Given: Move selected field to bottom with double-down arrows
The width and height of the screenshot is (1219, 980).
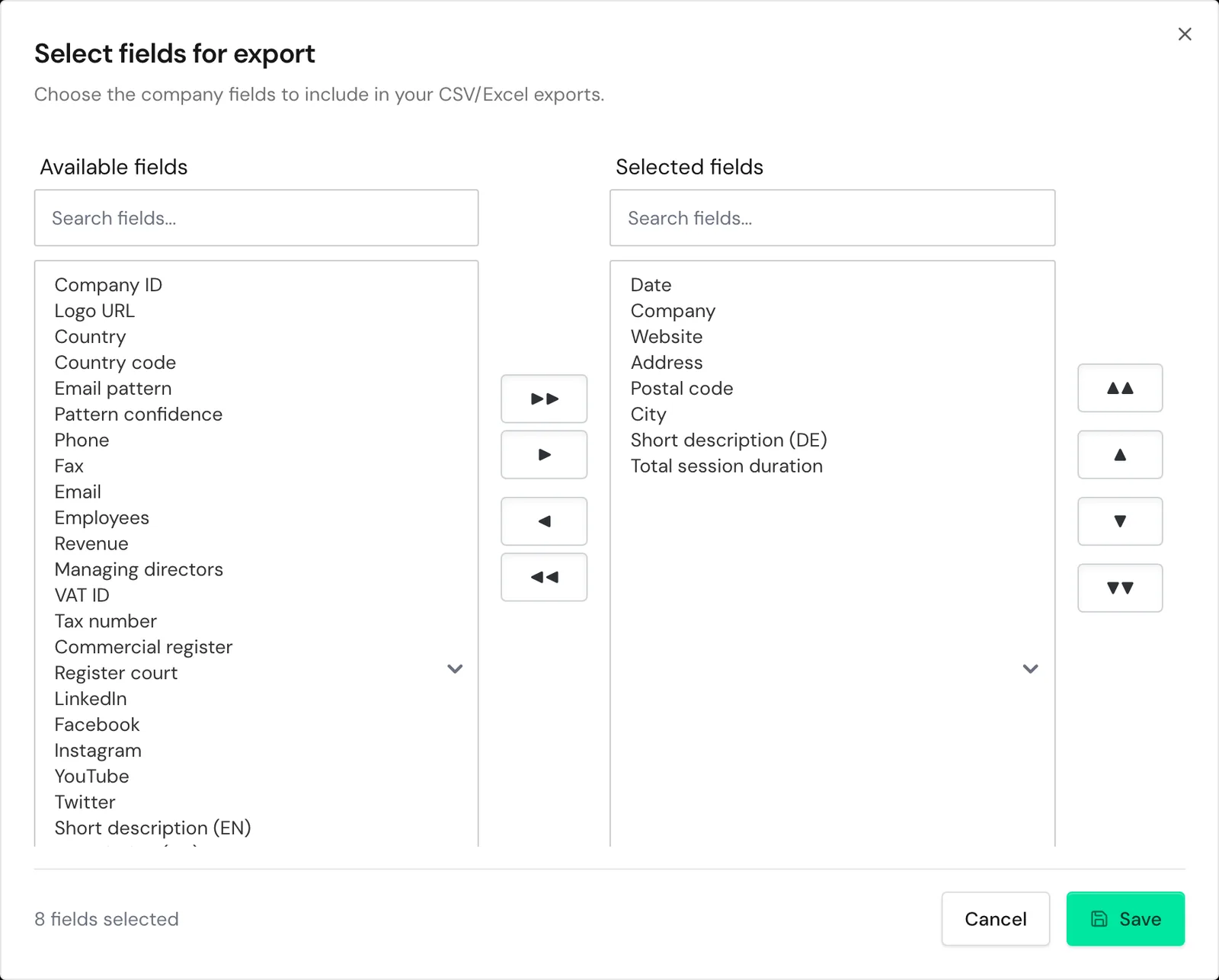Looking at the screenshot, I should pos(1120,588).
